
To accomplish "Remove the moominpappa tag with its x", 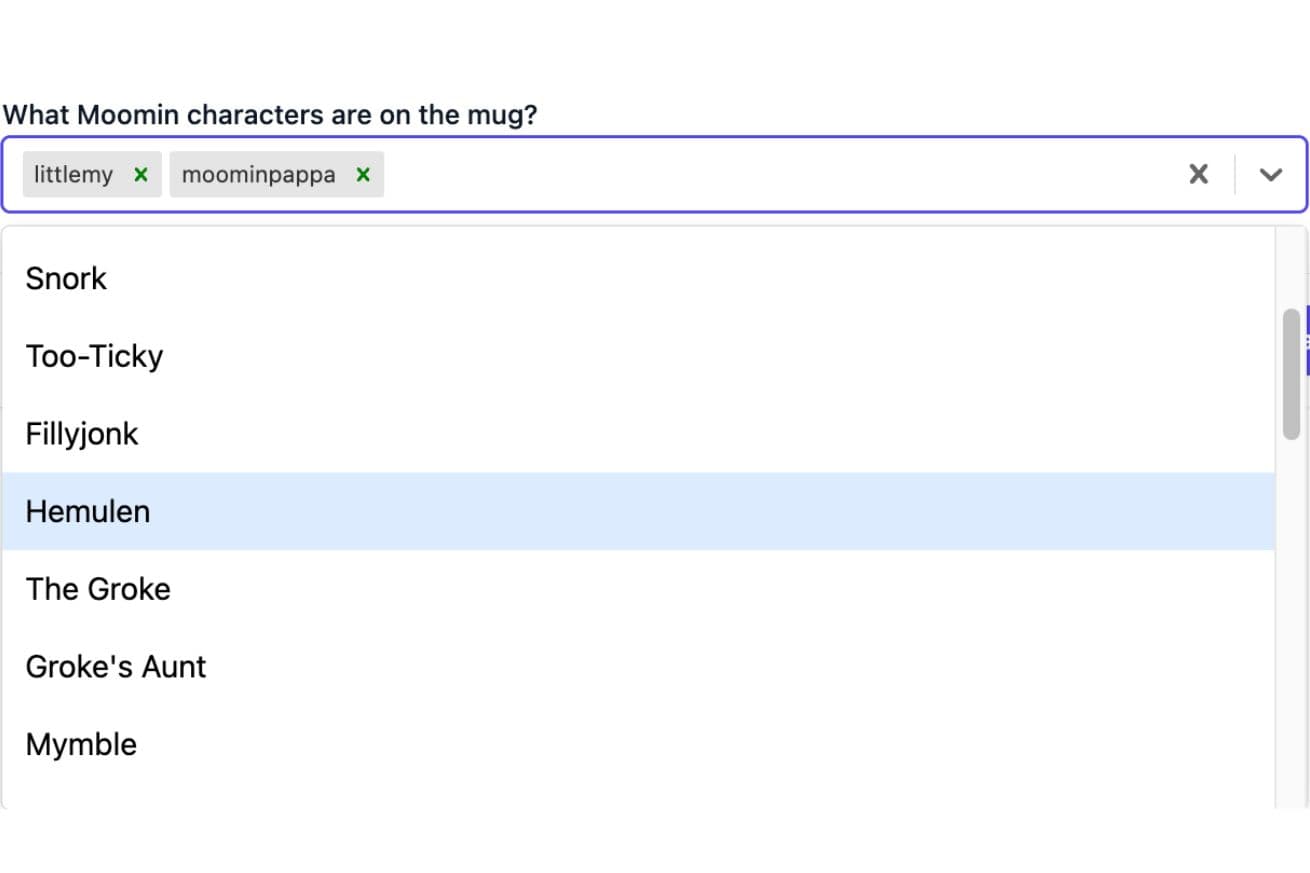I will [x=363, y=175].
